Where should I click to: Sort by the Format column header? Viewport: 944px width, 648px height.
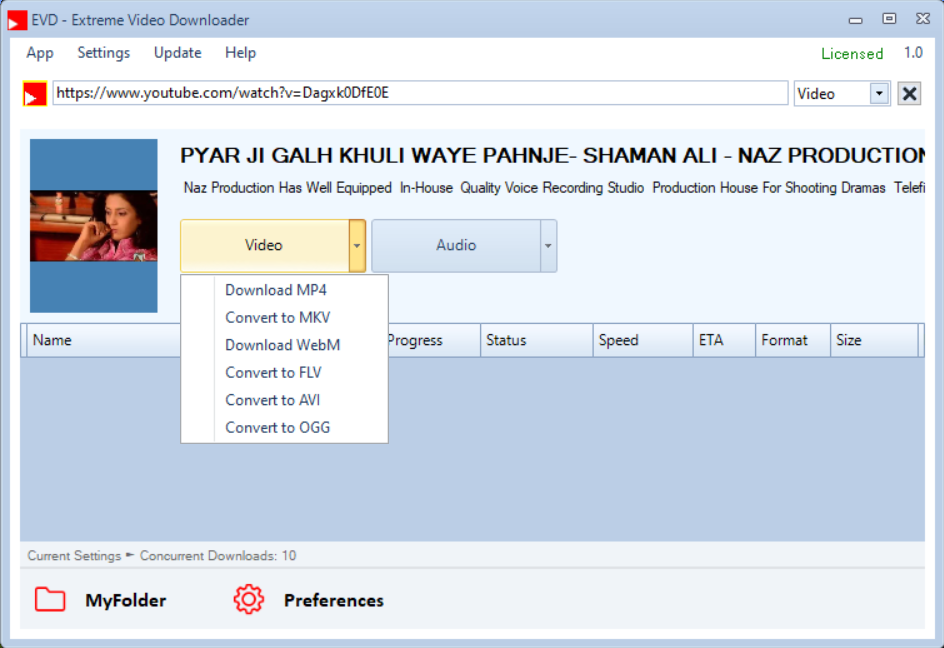[793, 340]
